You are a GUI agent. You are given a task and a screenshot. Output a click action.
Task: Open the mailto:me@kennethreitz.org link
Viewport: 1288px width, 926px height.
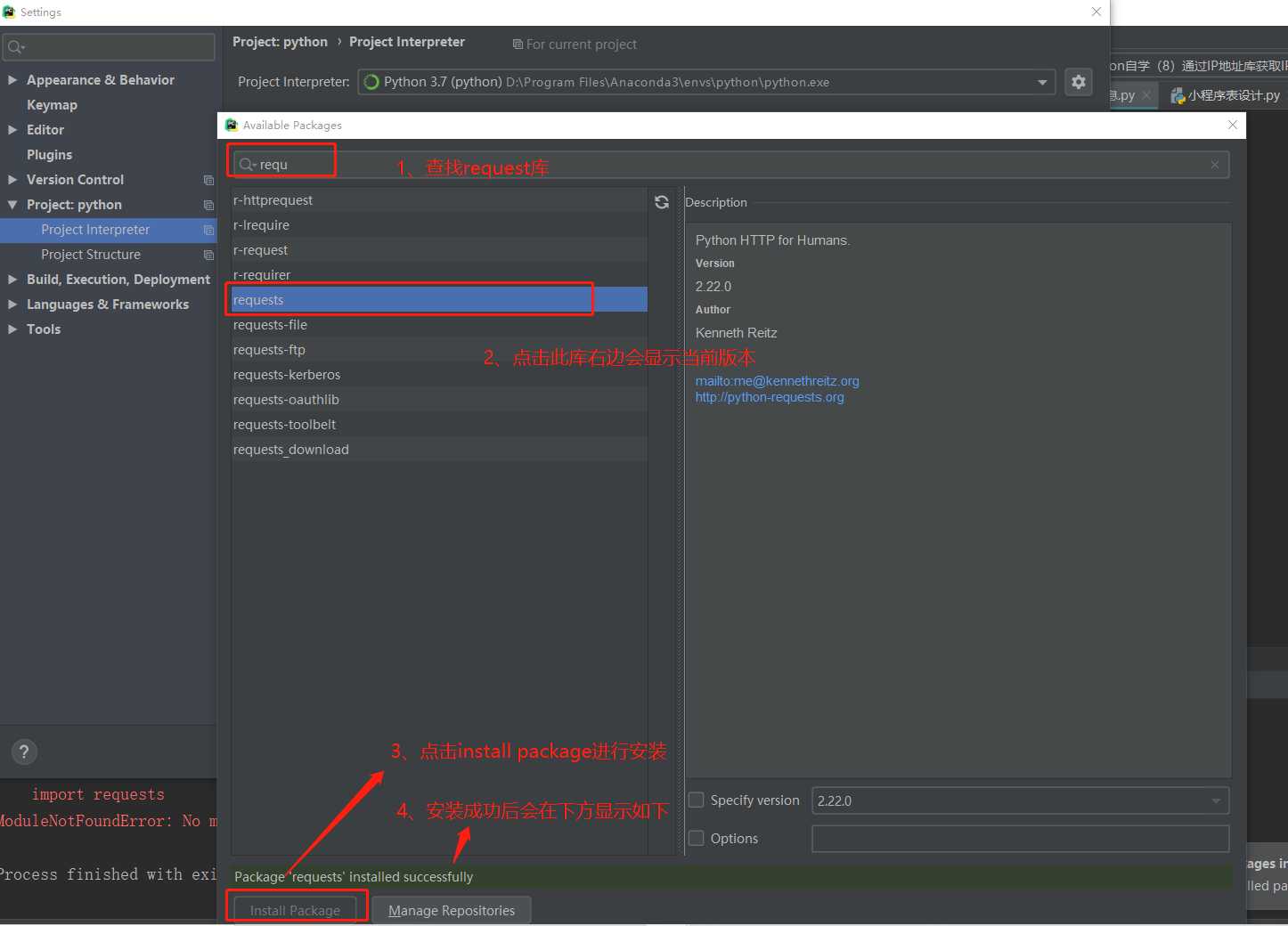[x=778, y=381]
